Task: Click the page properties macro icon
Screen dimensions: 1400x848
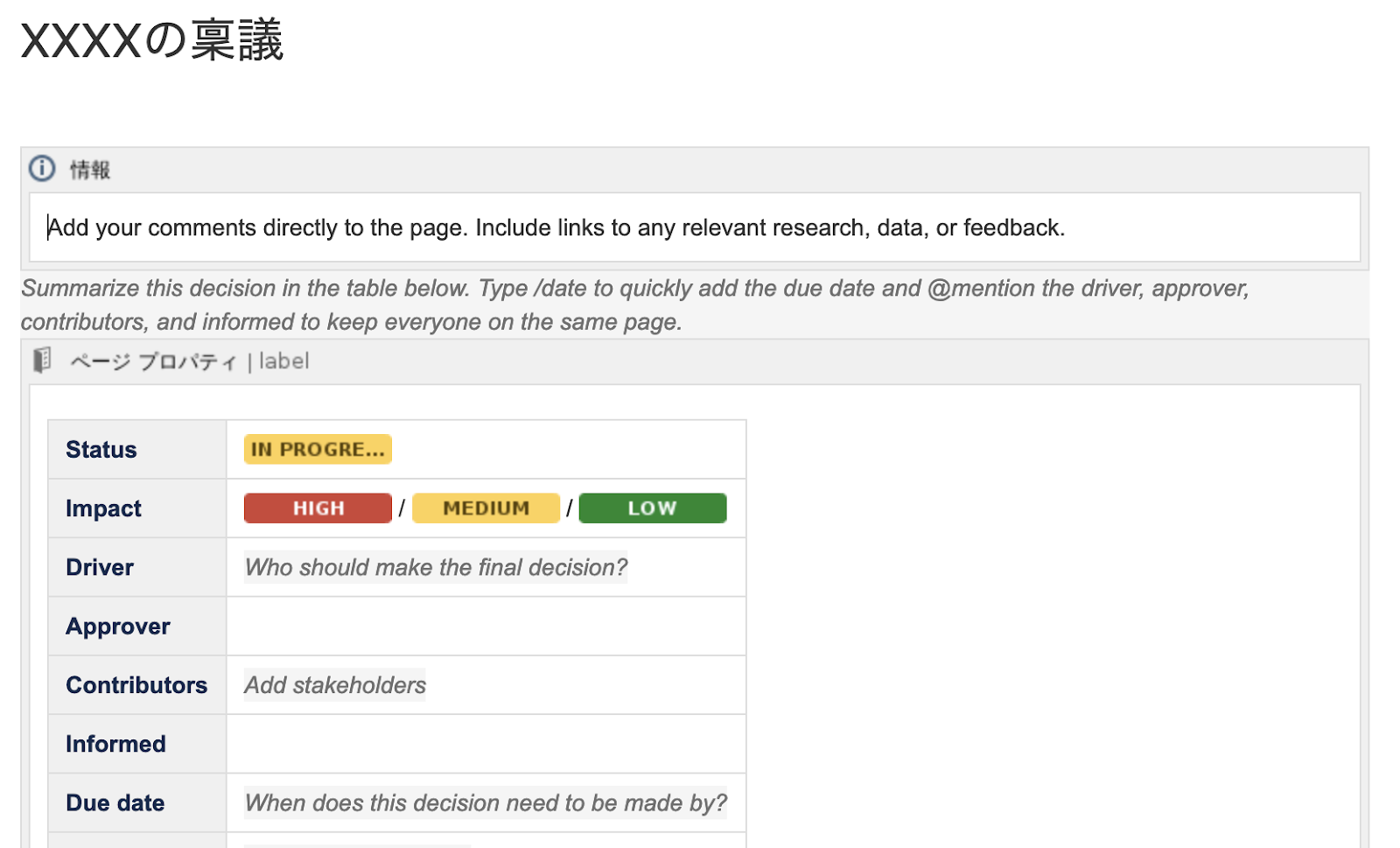Action: (x=42, y=361)
